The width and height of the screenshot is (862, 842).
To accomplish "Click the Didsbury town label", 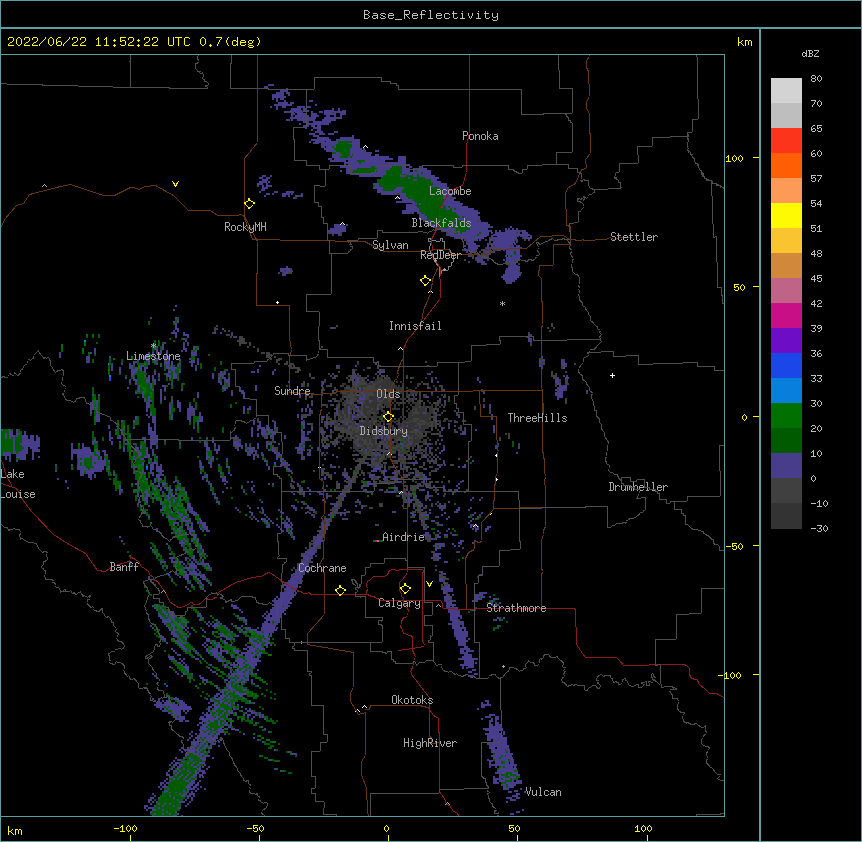I will 384,431.
